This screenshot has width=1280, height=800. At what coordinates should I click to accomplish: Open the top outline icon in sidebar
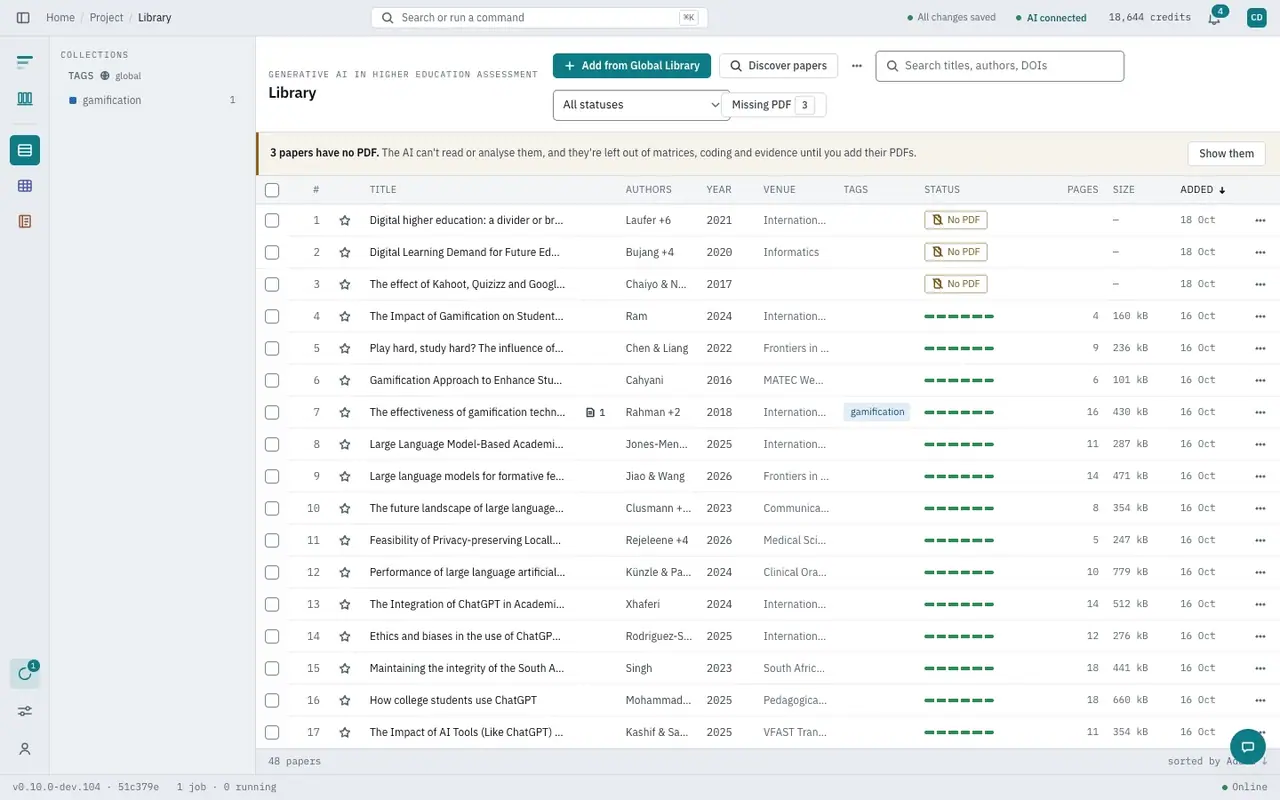click(x=25, y=62)
